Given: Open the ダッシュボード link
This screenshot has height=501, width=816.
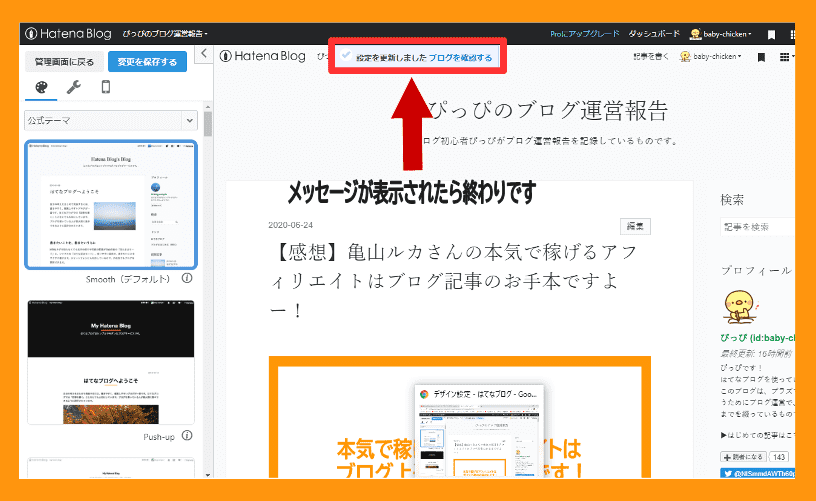Looking at the screenshot, I should [x=654, y=34].
